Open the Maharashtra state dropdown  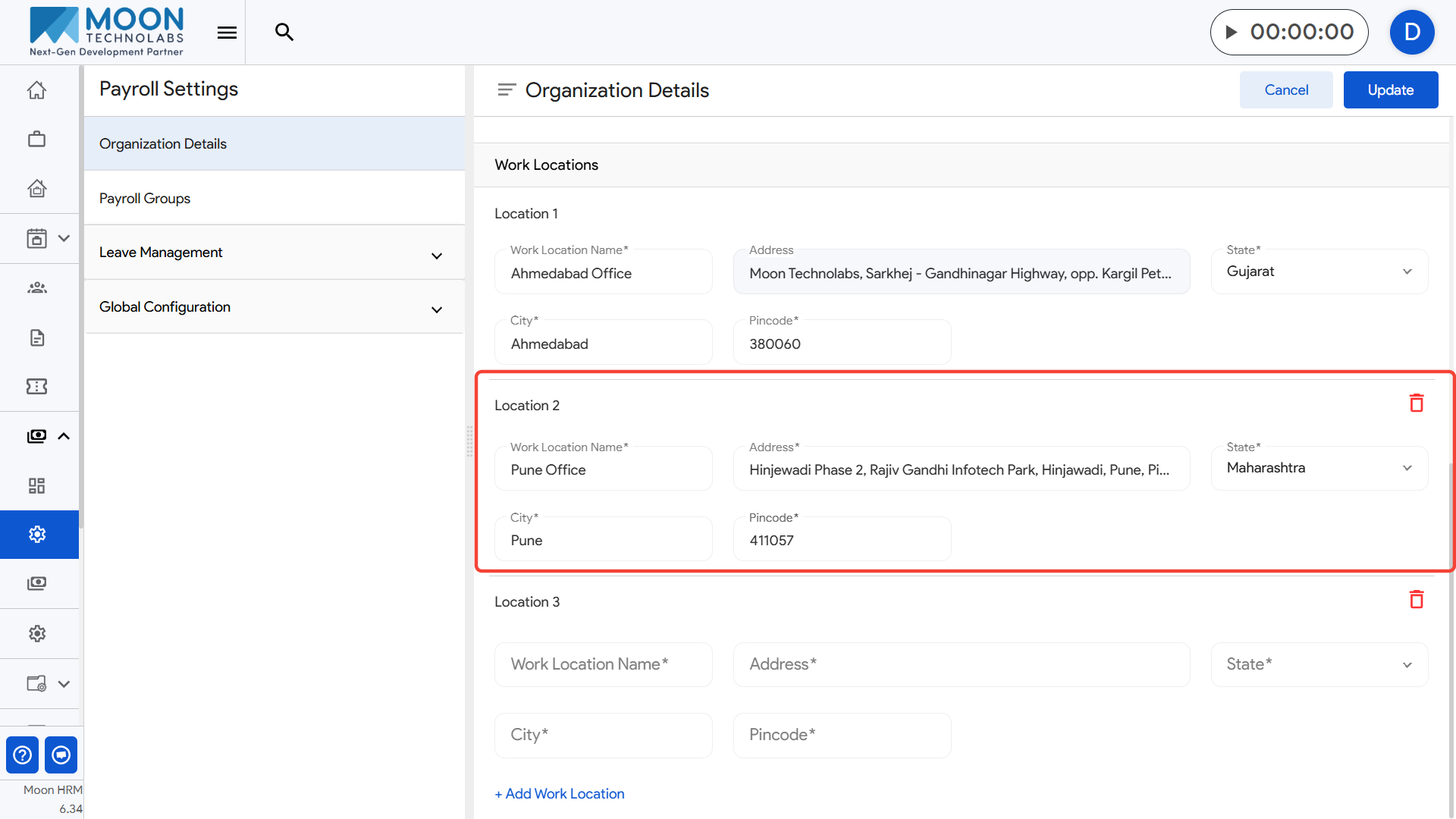click(x=1319, y=468)
